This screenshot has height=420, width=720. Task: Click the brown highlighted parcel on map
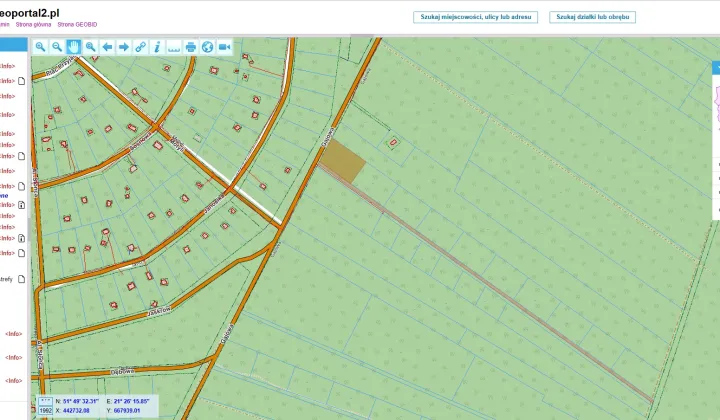346,161
